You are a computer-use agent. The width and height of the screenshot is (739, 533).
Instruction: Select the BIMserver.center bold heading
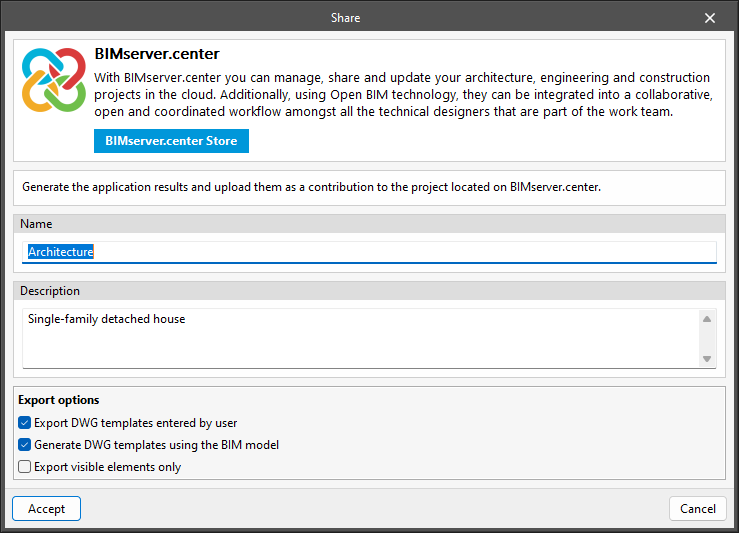(x=156, y=54)
